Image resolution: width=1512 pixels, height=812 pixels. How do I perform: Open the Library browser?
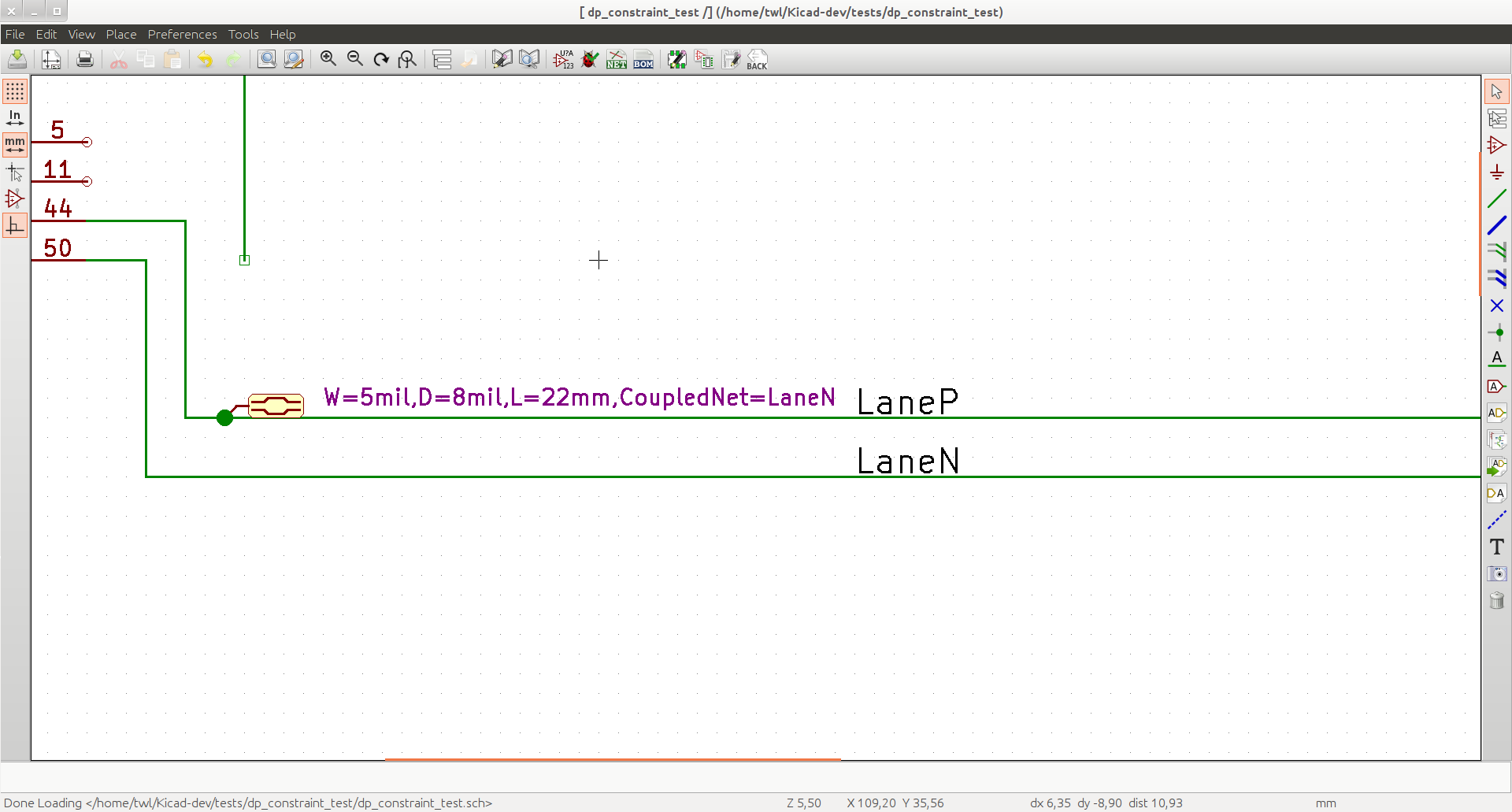click(x=529, y=59)
